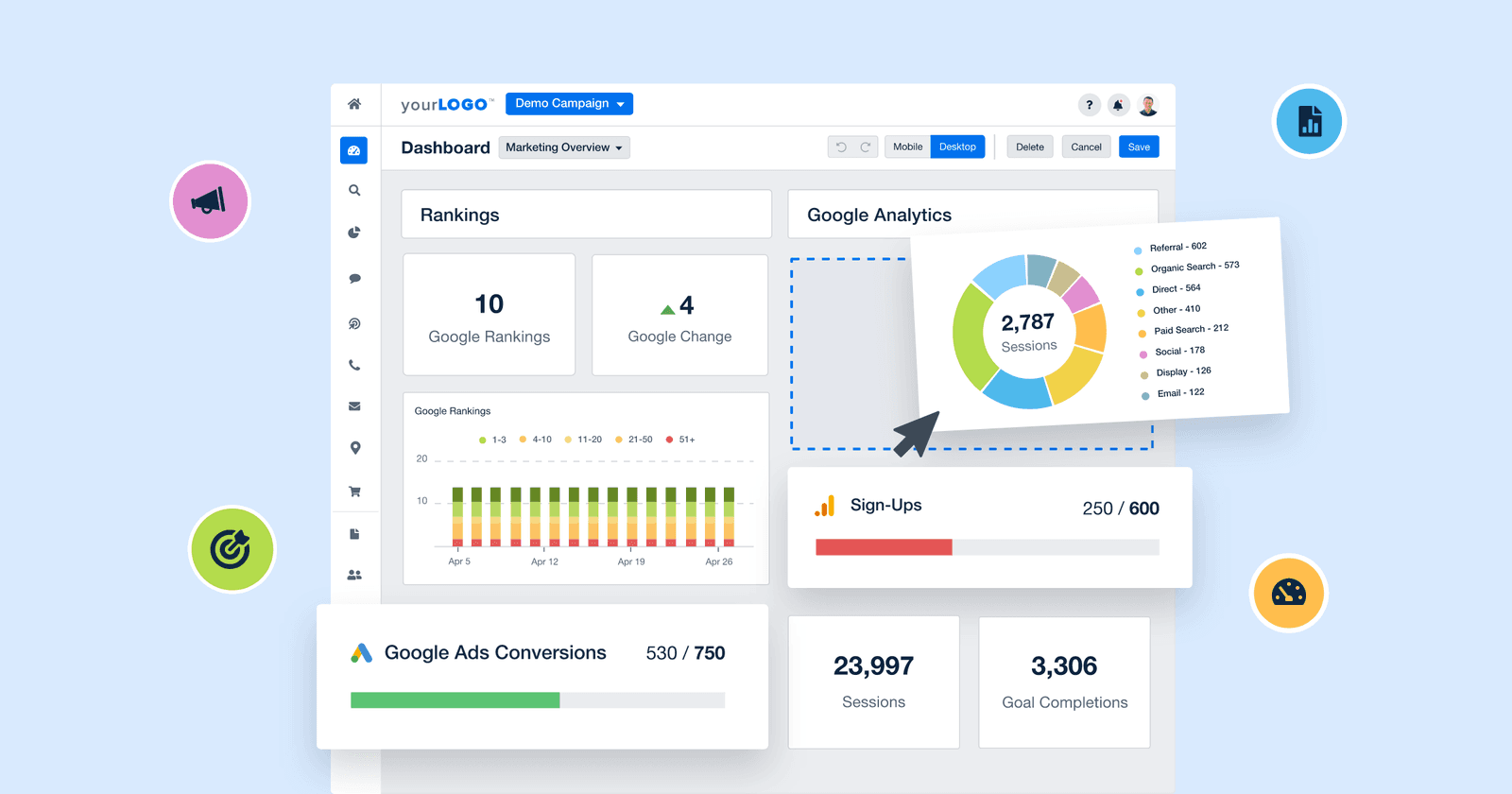Click the shopping cart sidebar icon
The width and height of the screenshot is (1512, 794).
(354, 492)
